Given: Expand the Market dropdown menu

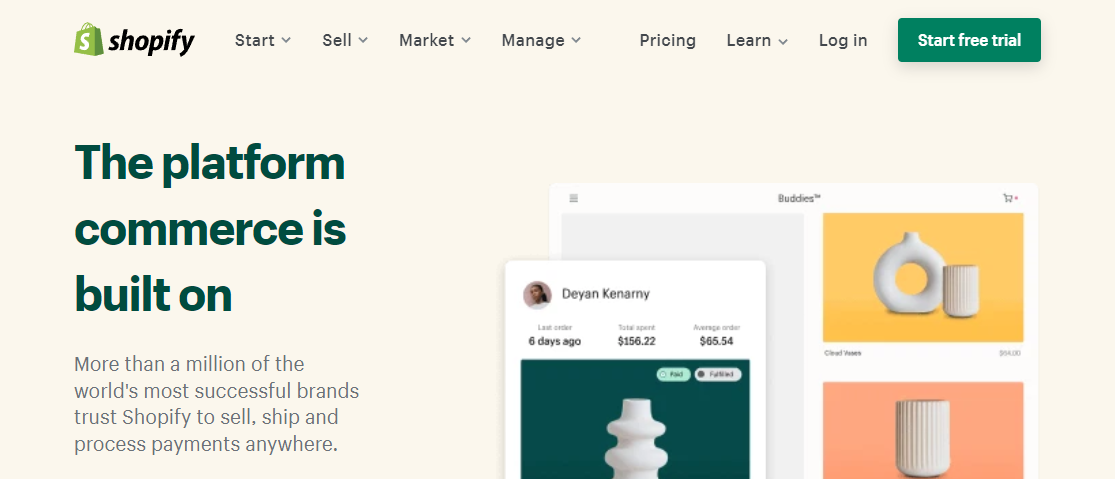Looking at the screenshot, I should coord(435,40).
